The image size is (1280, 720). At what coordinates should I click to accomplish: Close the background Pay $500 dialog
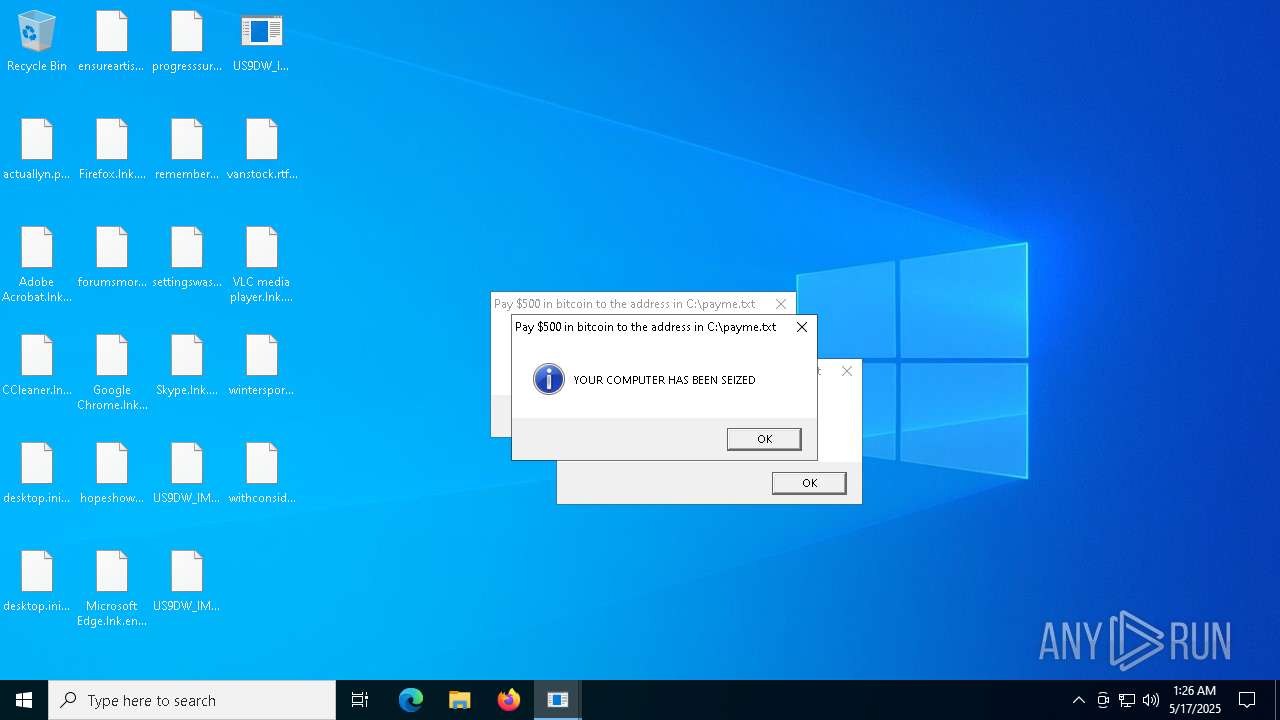point(781,304)
